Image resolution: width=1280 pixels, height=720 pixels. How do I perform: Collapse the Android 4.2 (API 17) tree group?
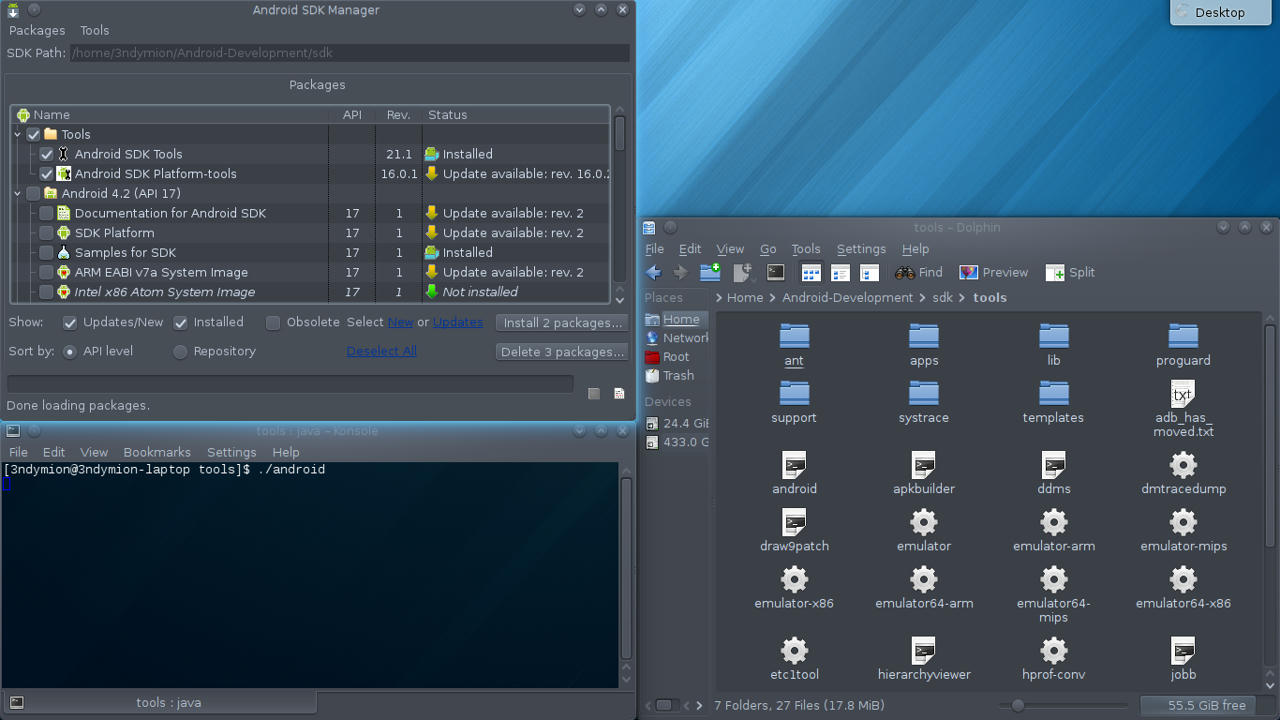pos(18,194)
